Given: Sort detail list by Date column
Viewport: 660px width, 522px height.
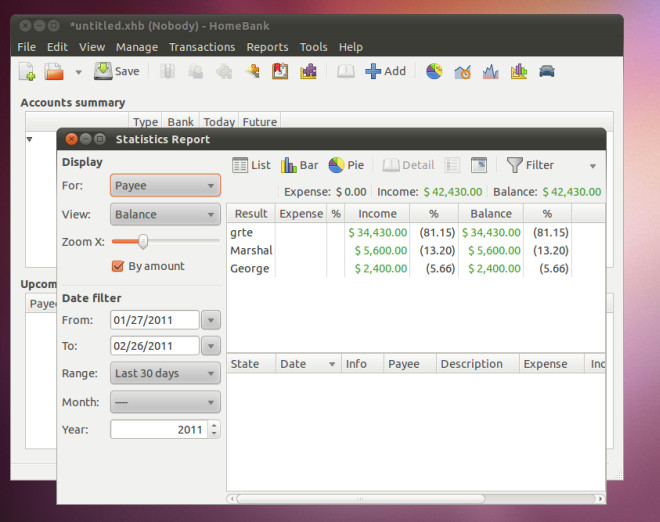Looking at the screenshot, I should coord(308,364).
